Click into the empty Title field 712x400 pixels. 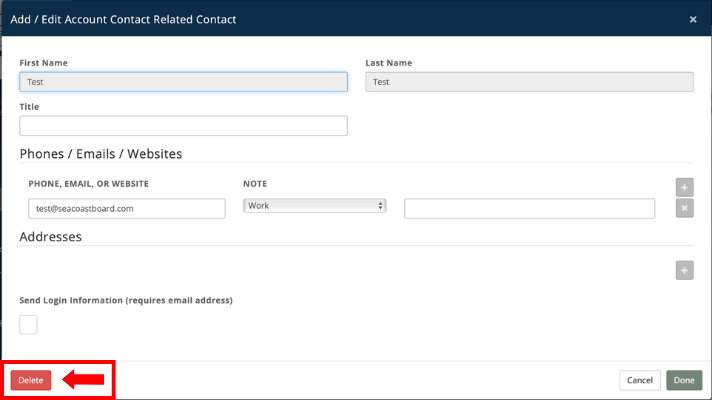pyautogui.click(x=183, y=126)
